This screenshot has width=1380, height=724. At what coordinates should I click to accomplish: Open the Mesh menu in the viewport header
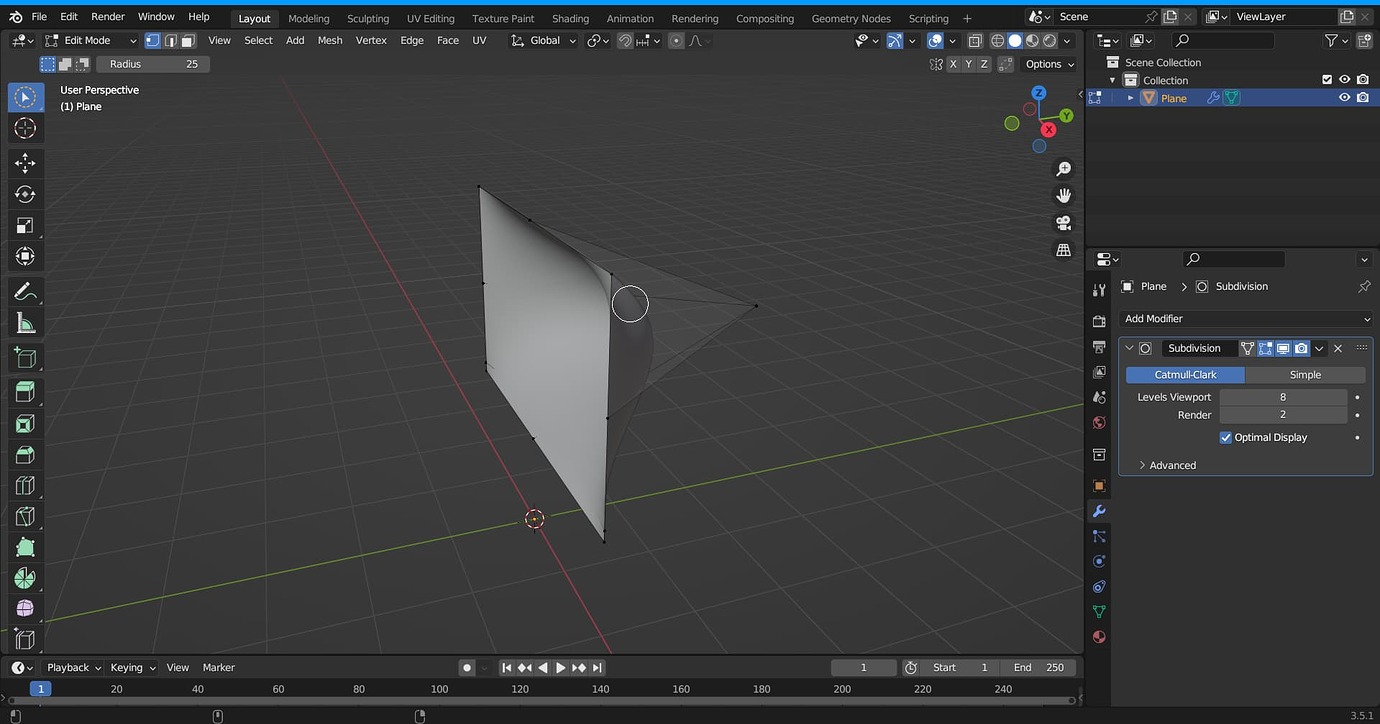point(330,40)
